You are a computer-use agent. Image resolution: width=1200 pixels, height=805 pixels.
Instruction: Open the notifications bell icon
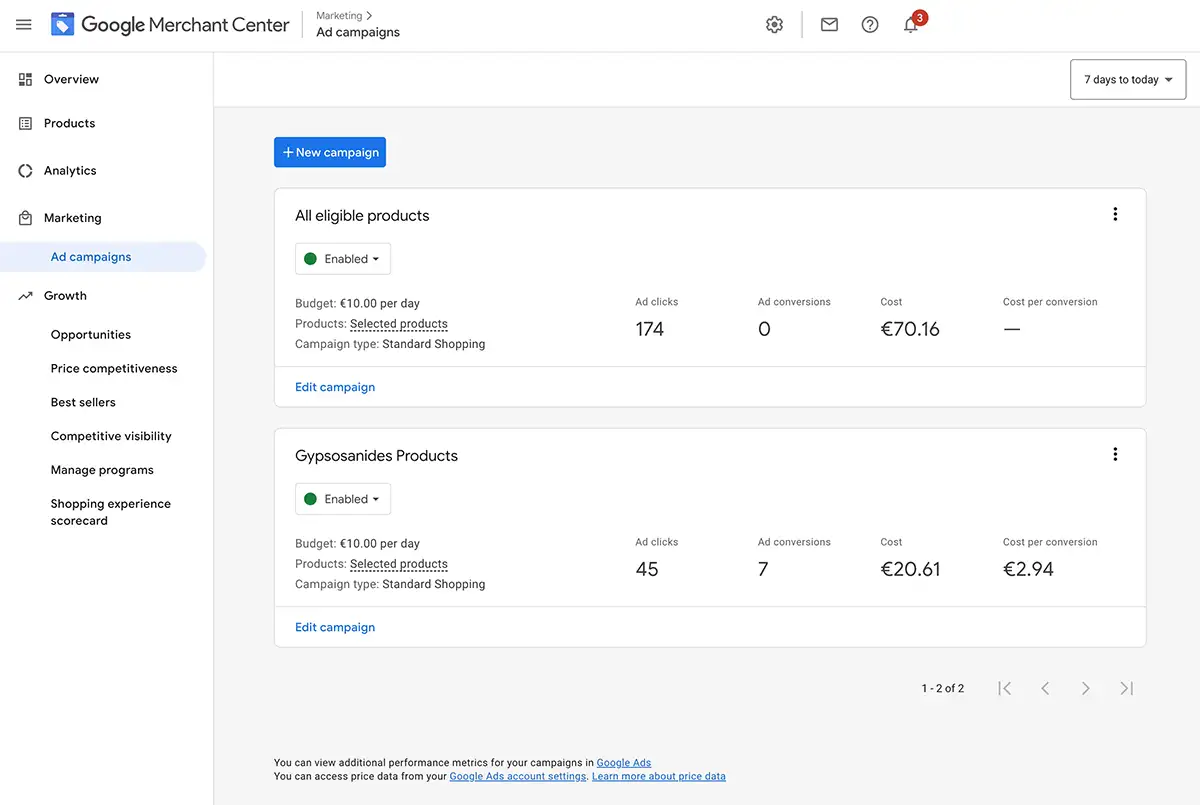click(911, 25)
